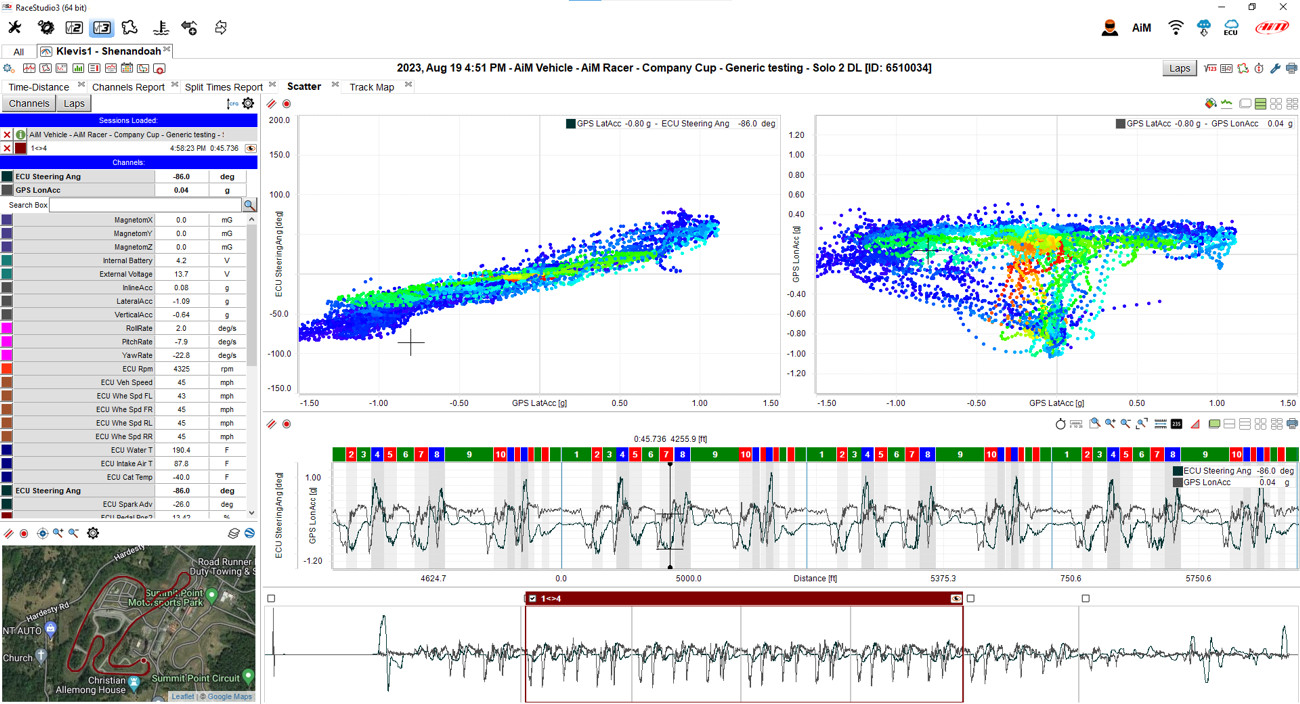Open the Channels Report tab
Viewport: 1300px width, 704px height.
(128, 87)
